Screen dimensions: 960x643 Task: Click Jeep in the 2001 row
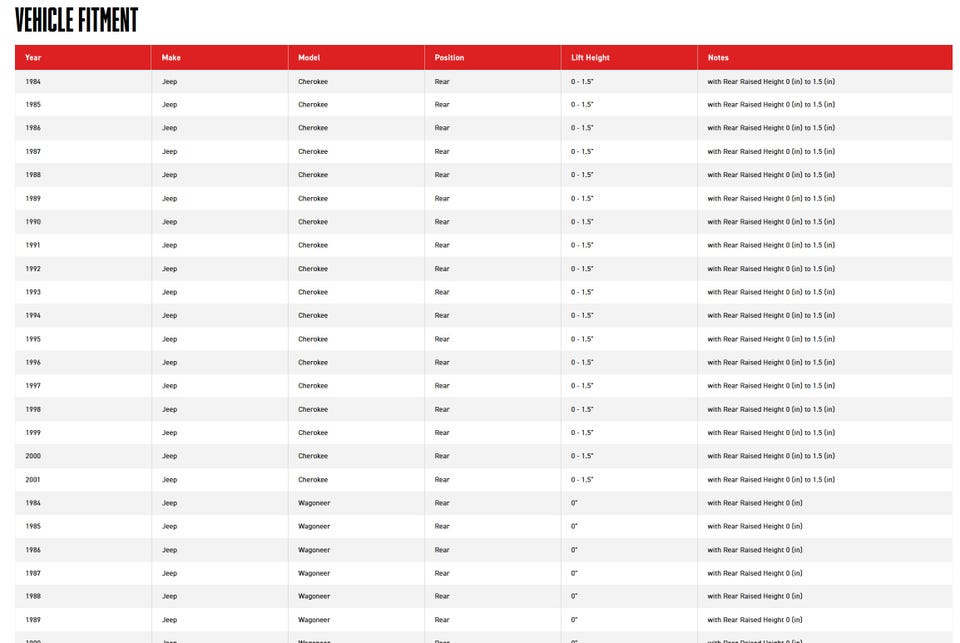point(170,479)
